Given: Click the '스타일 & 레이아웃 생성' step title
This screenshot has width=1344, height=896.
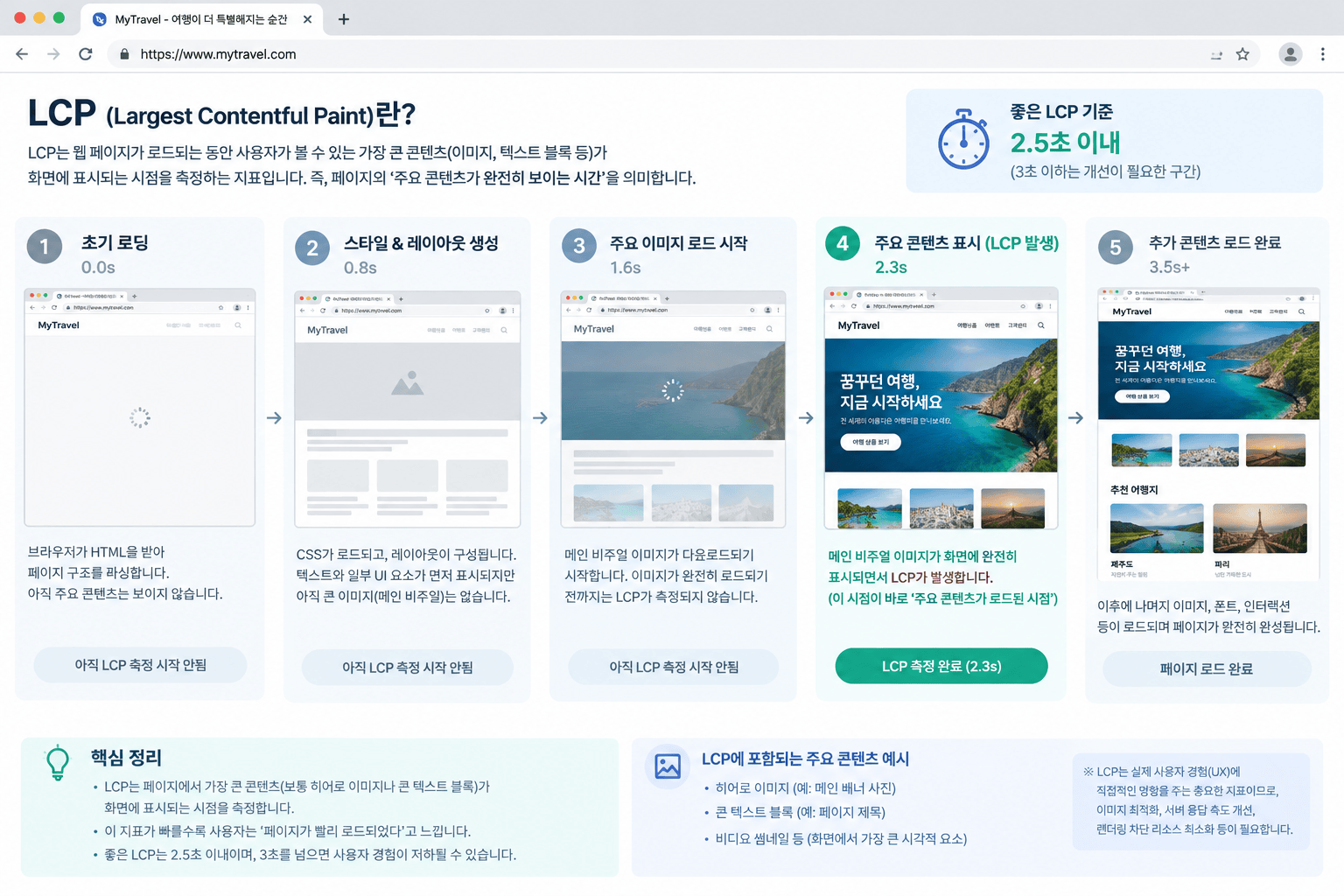Looking at the screenshot, I should pyautogui.click(x=422, y=243).
